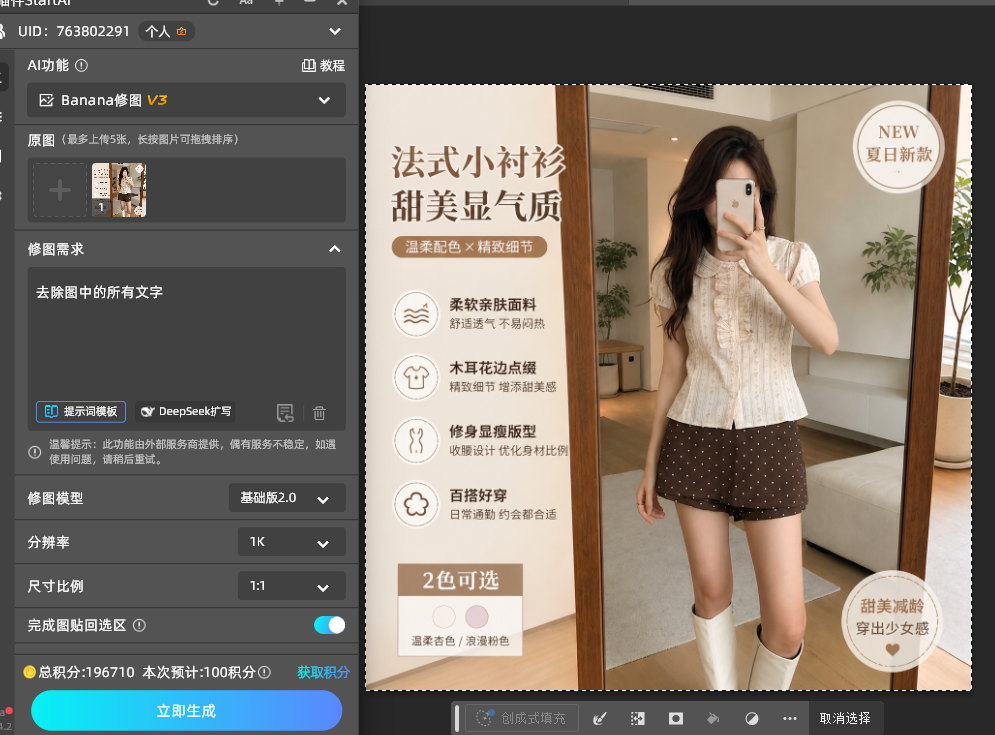Toggle the 完成图贴回选区 switch
The height and width of the screenshot is (735, 995).
point(329,625)
